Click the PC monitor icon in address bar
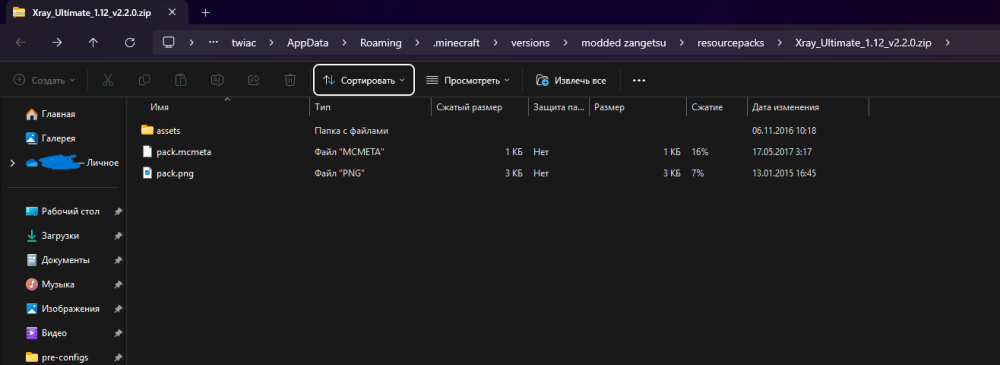The width and height of the screenshot is (1000, 365). click(x=169, y=43)
